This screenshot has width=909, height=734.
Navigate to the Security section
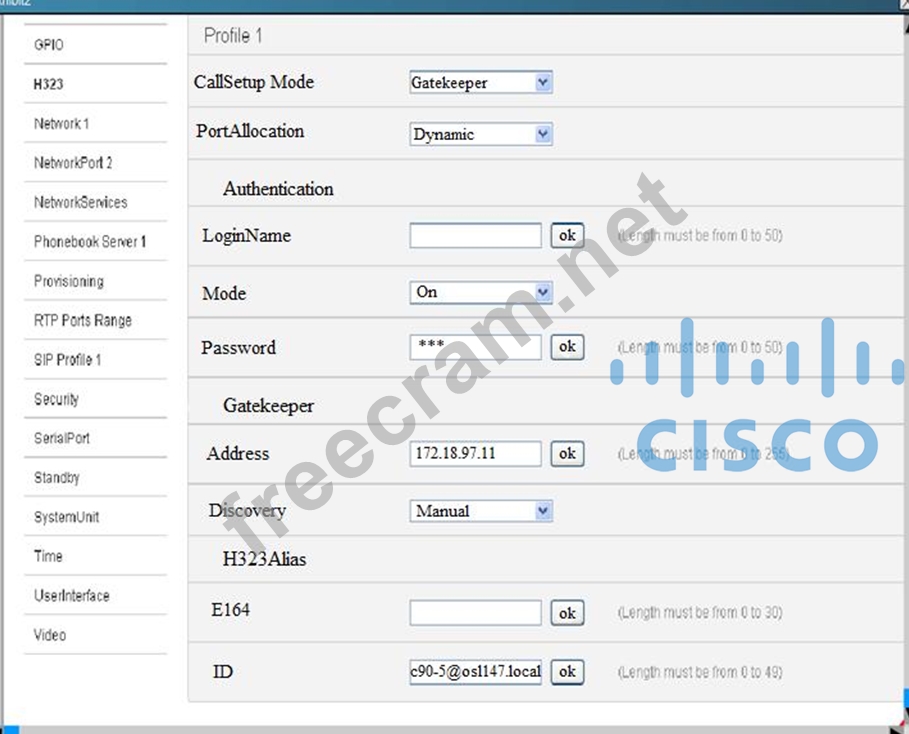[x=56, y=399]
